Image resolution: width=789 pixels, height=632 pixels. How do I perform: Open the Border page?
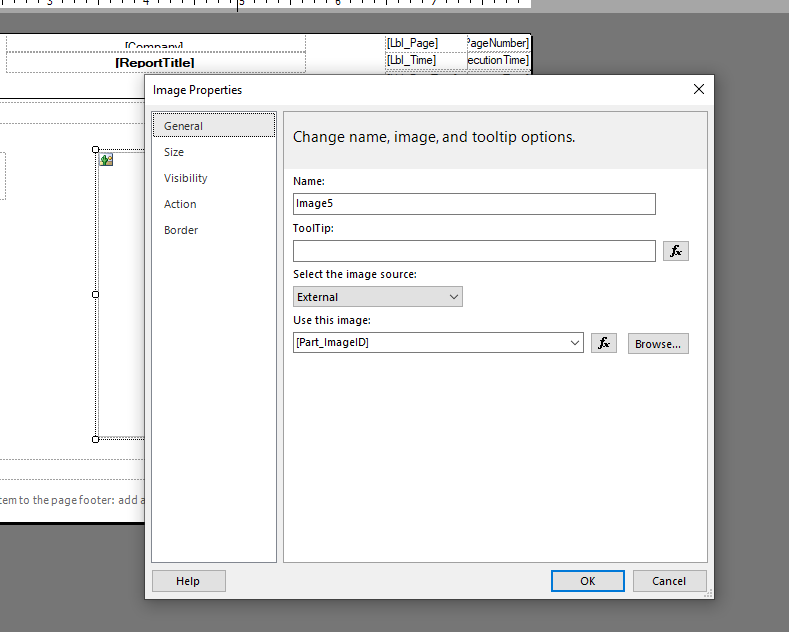click(x=181, y=230)
